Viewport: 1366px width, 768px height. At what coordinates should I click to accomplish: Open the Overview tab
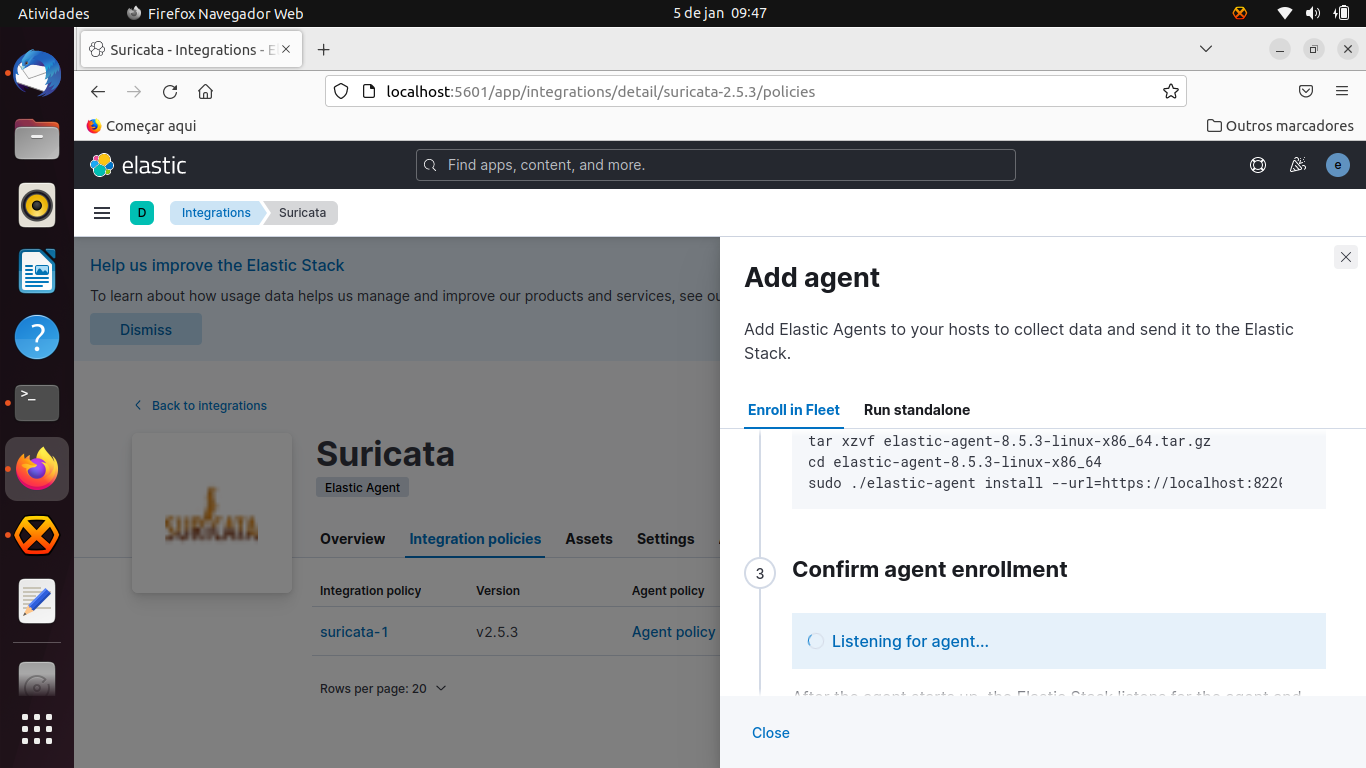coord(352,539)
